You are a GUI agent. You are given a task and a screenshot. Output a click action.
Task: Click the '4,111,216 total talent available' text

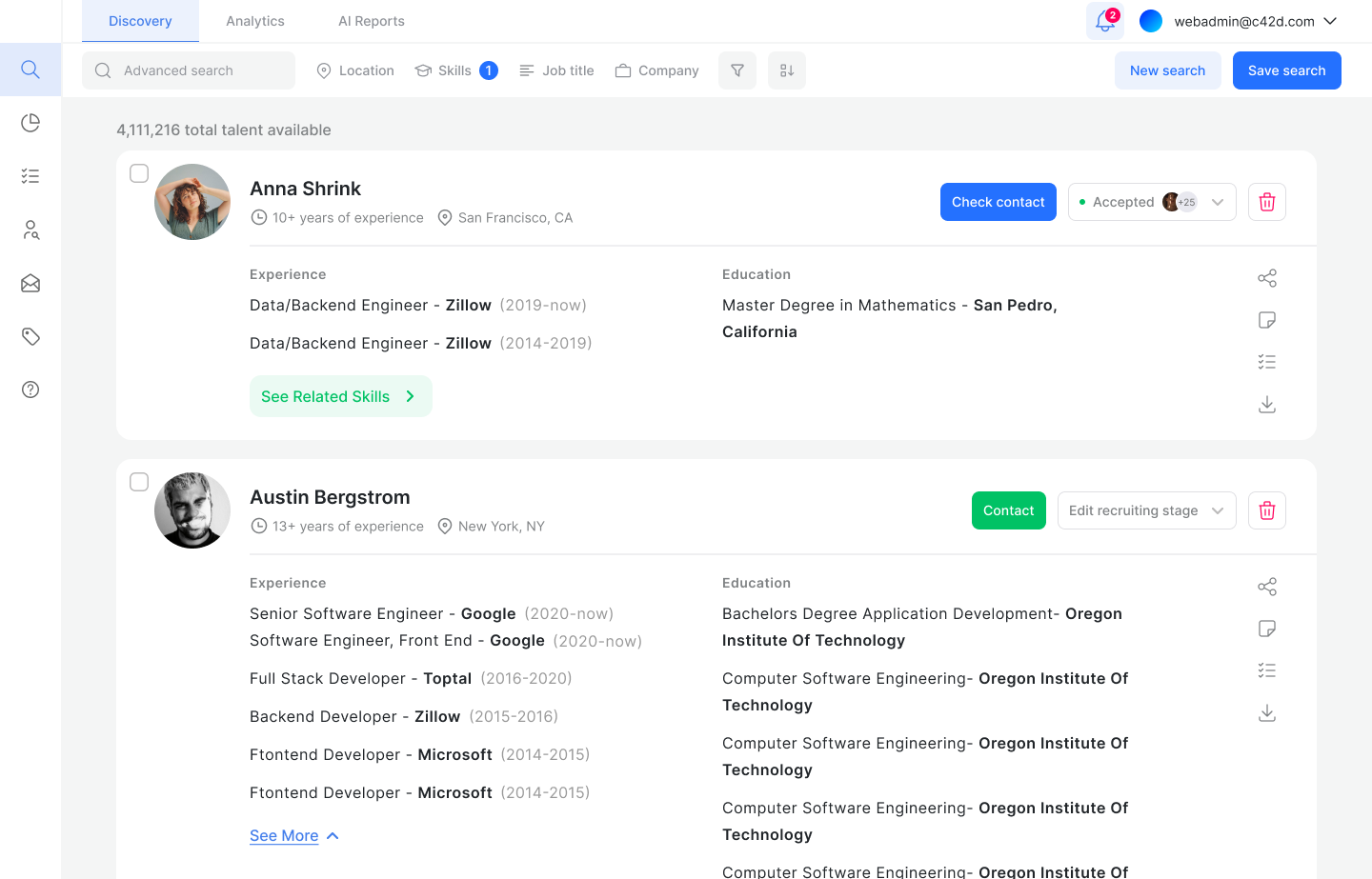(x=224, y=130)
